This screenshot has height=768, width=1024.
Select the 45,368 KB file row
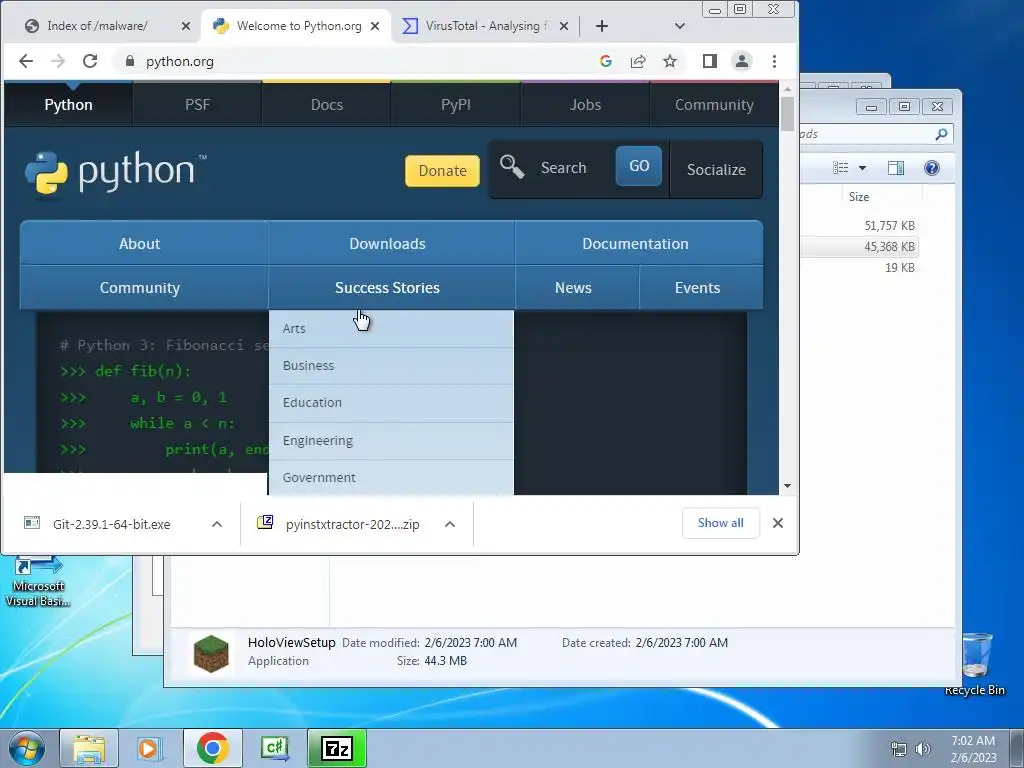tap(859, 247)
